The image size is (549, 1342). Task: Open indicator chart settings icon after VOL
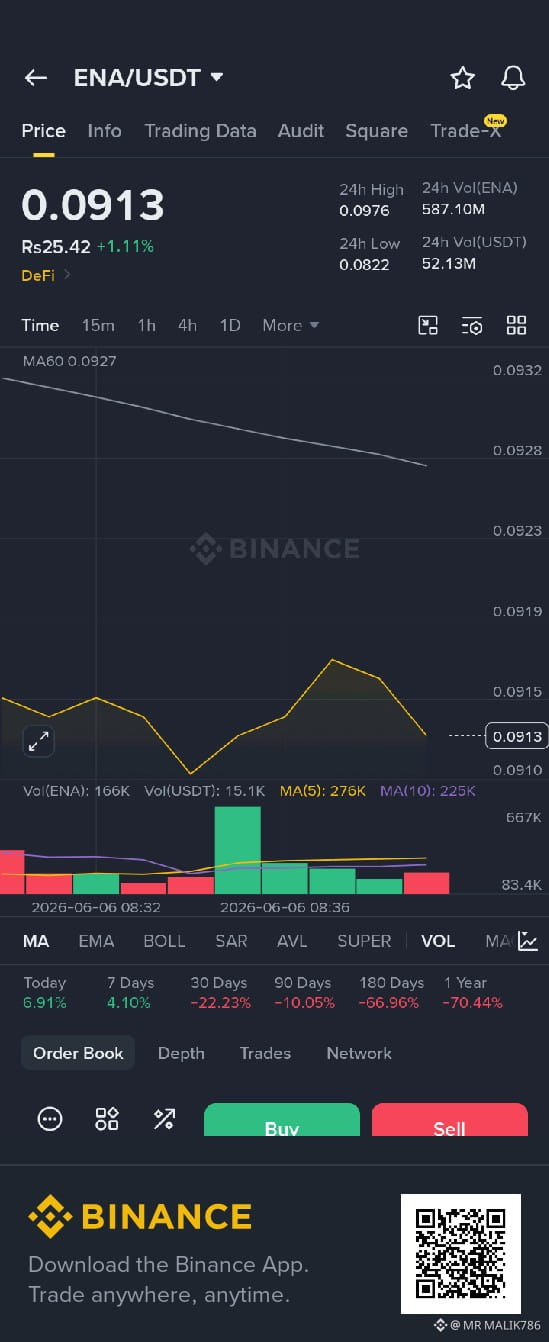click(527, 941)
